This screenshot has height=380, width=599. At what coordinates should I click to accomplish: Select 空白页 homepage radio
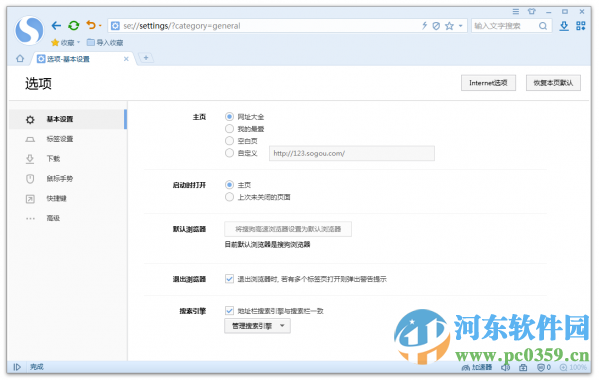pos(229,141)
